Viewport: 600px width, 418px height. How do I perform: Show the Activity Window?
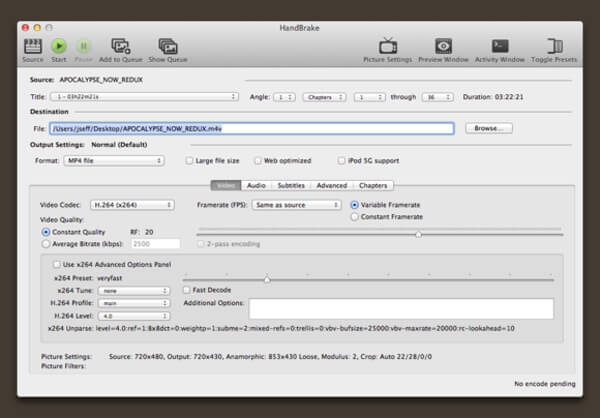[x=500, y=45]
